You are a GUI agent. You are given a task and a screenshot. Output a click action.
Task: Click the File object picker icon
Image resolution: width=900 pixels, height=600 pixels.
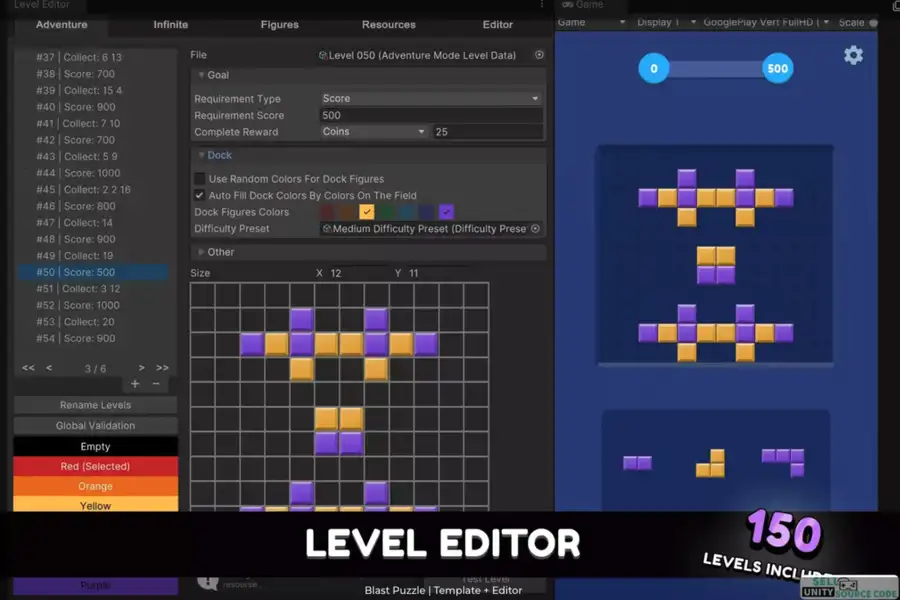539,55
